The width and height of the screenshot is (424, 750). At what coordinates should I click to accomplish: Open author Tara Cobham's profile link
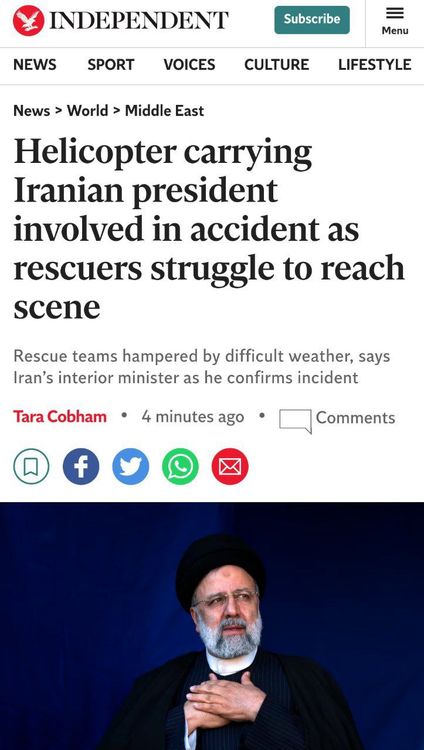(x=60, y=417)
